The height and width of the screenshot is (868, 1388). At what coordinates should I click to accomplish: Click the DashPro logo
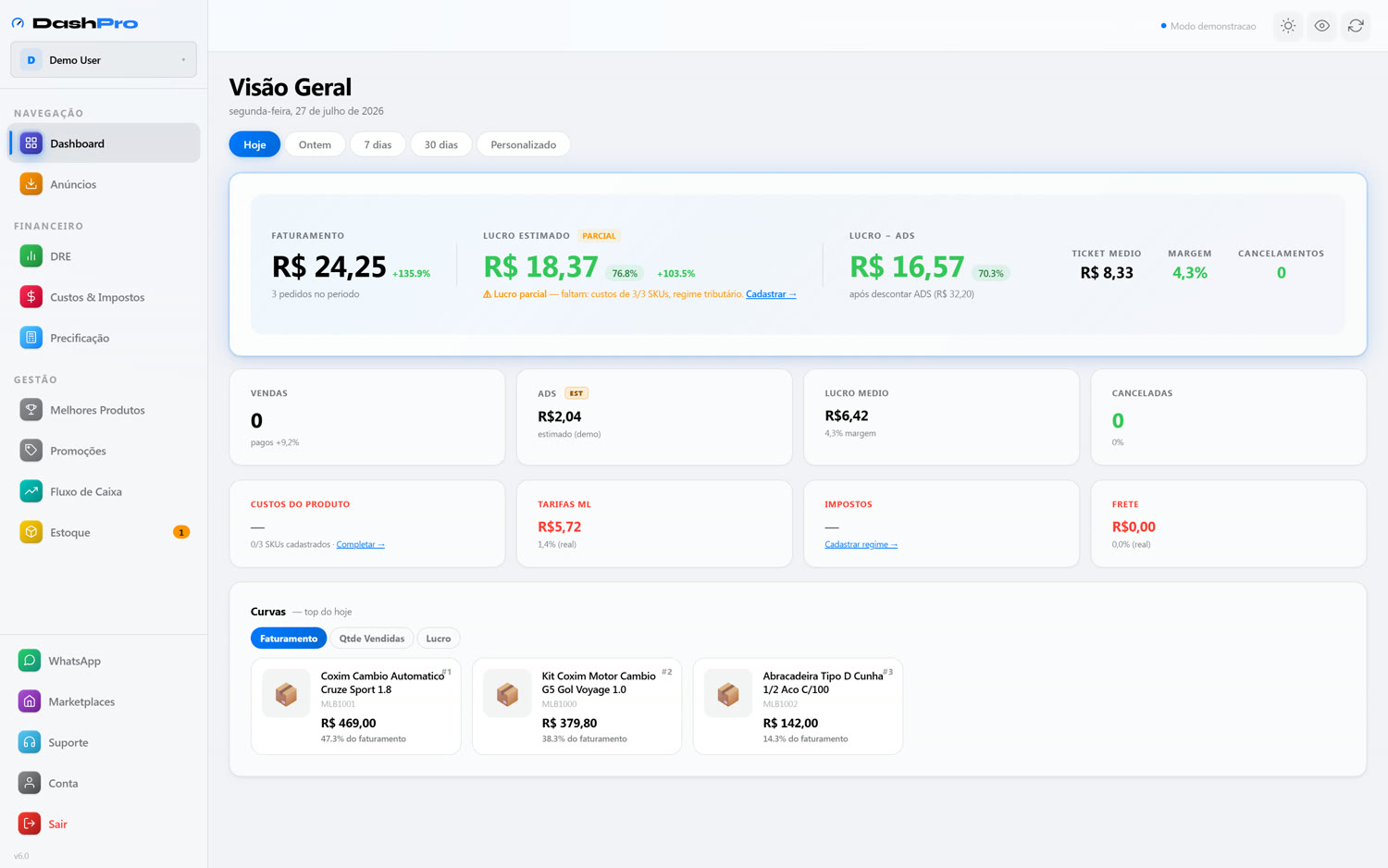pyautogui.click(x=75, y=23)
